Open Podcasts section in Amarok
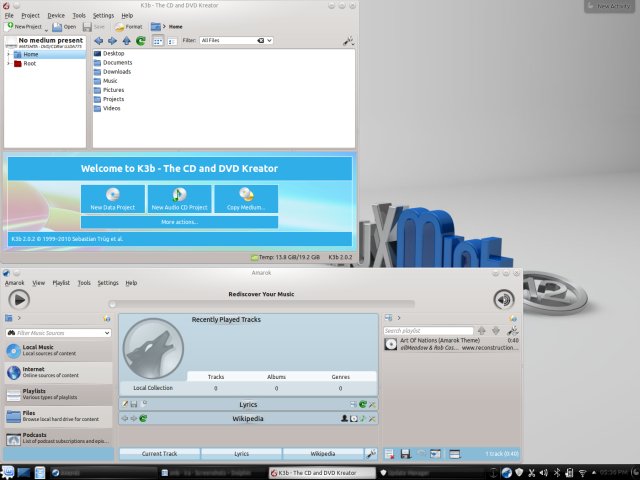This screenshot has width=640, height=480. click(x=58, y=438)
